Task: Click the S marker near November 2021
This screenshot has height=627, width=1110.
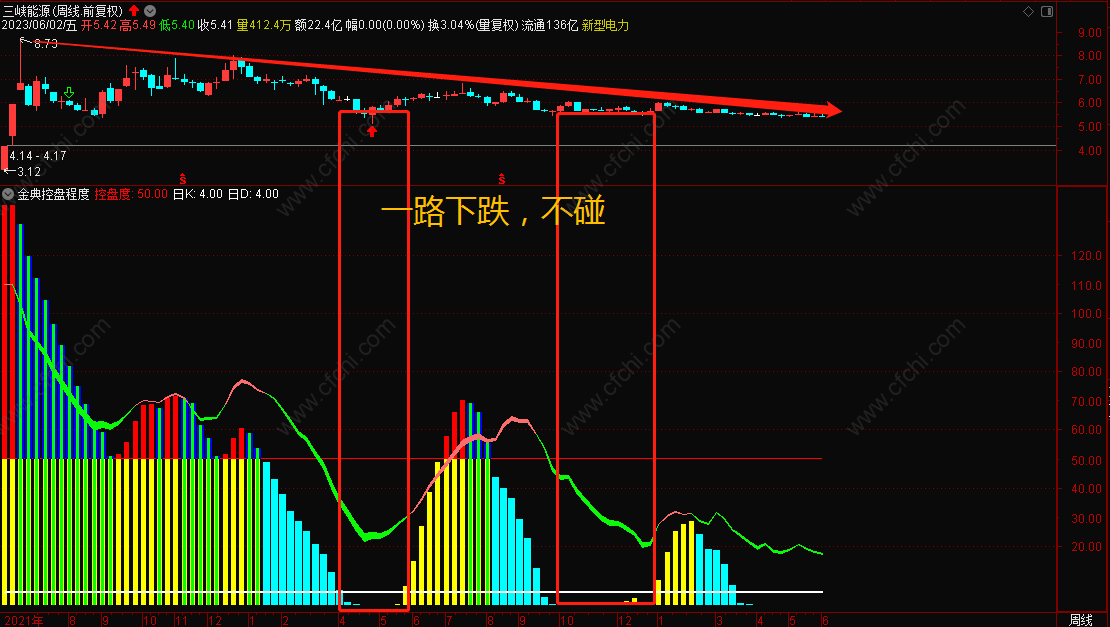Action: [183, 178]
